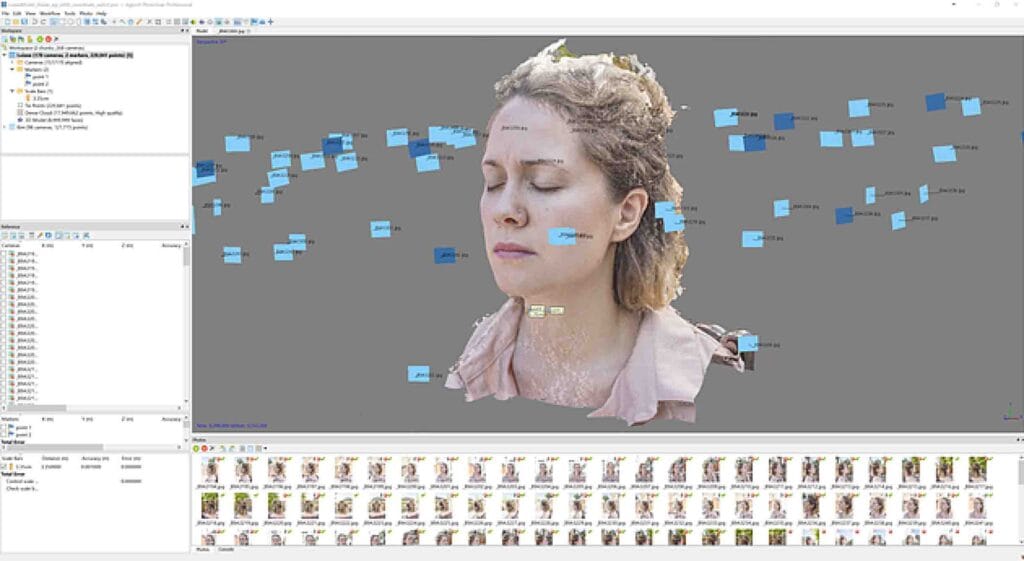Click the New project toolbar icon

7,22
